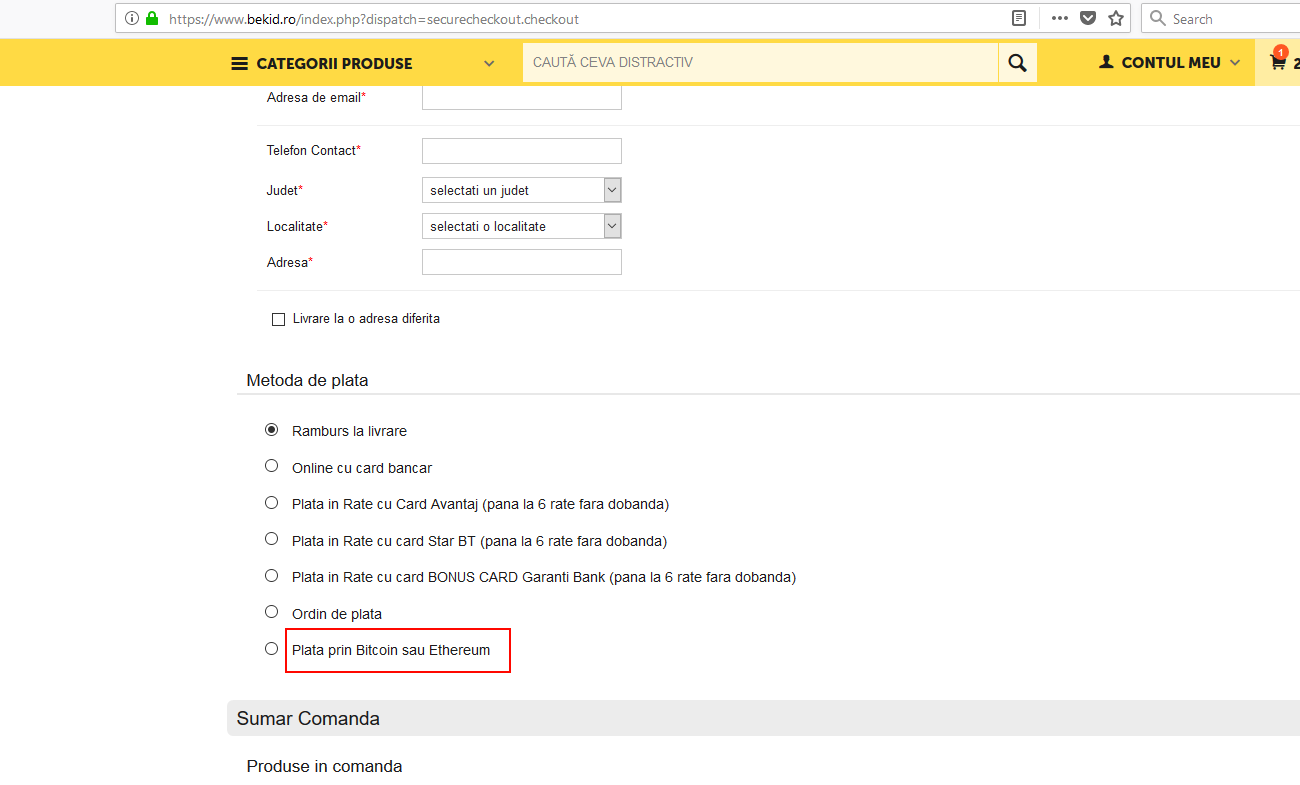Screen dimensions: 1300x785
Task: Click the green padlock security icon
Action: click(x=152, y=18)
